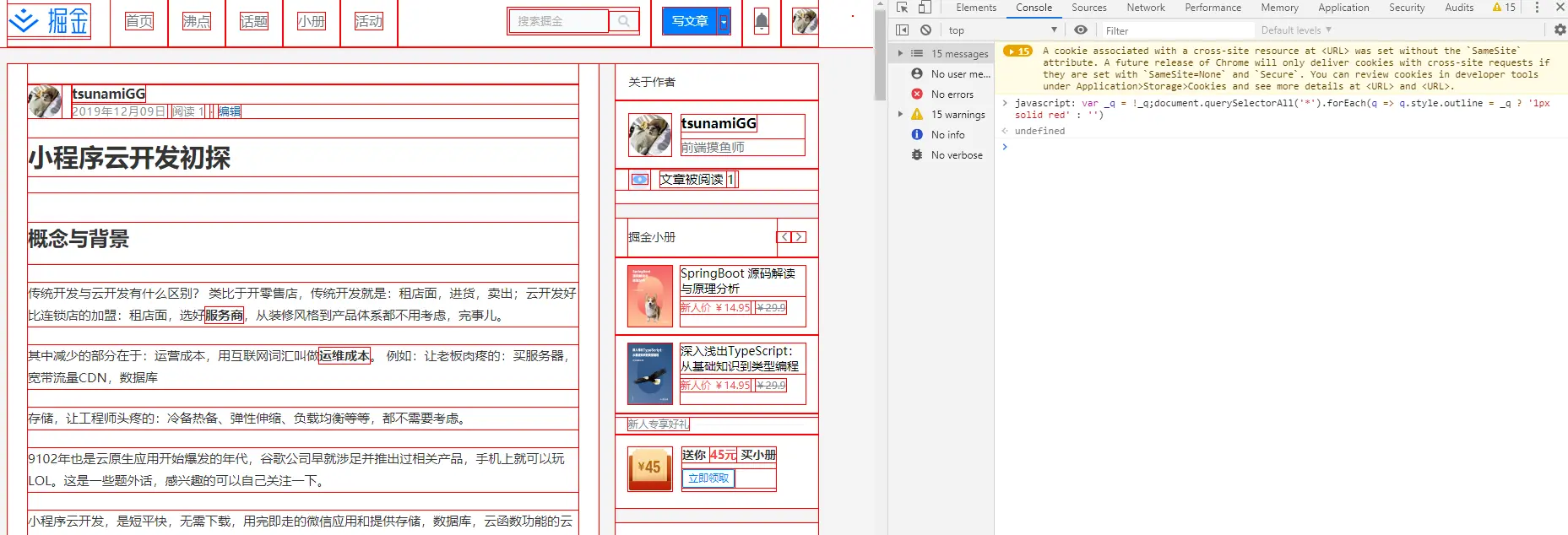Click the 服务商 inline link
Image resolution: width=1568 pixels, height=535 pixels.
point(225,316)
